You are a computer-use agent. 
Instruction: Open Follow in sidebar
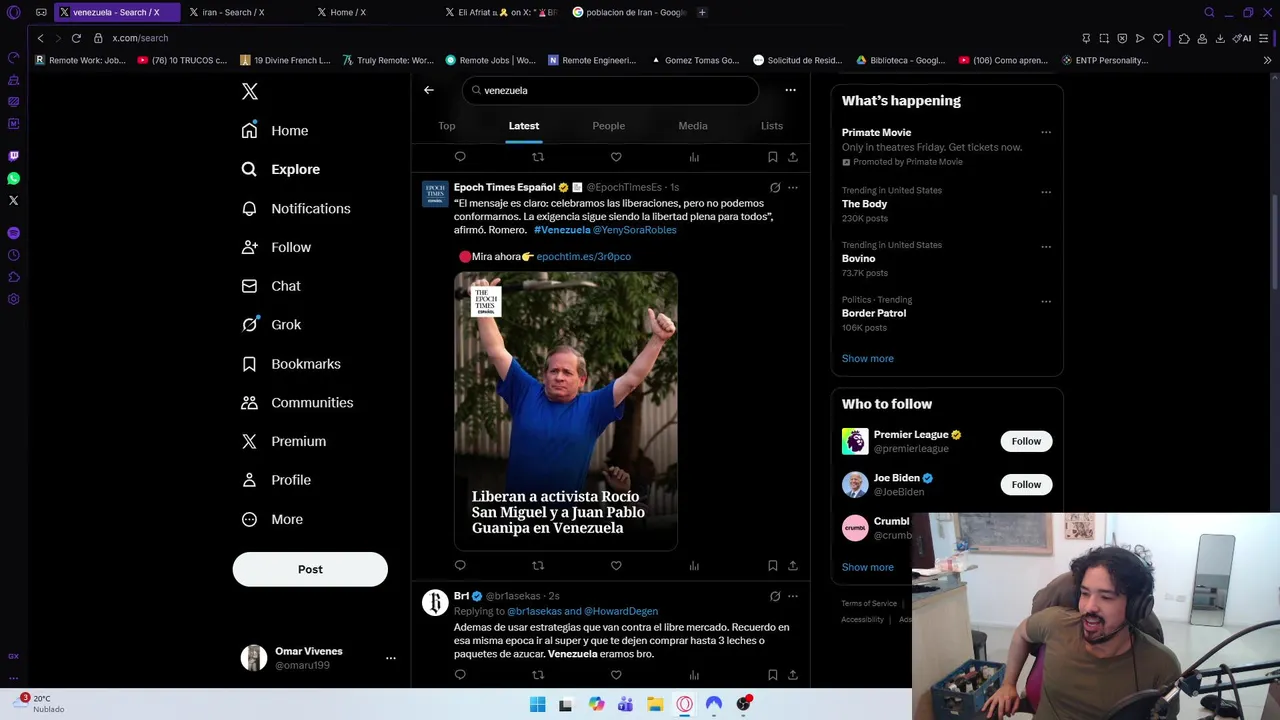[276, 248]
